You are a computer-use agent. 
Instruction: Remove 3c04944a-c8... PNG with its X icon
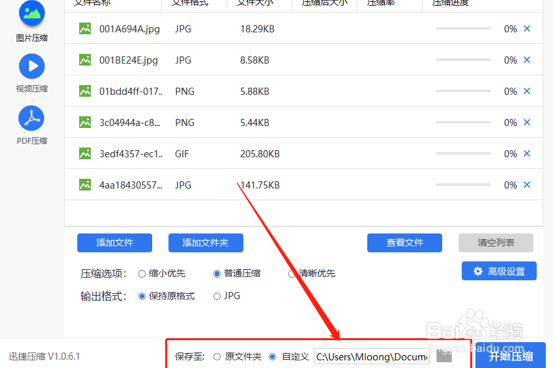pyautogui.click(x=527, y=122)
